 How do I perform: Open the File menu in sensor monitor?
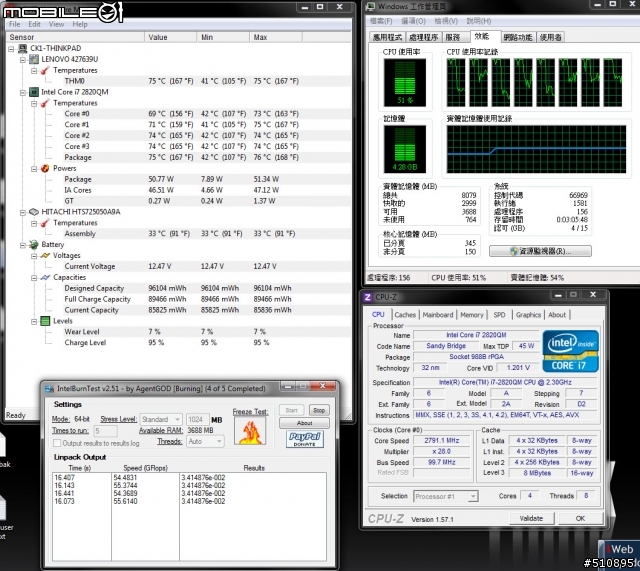[x=14, y=24]
